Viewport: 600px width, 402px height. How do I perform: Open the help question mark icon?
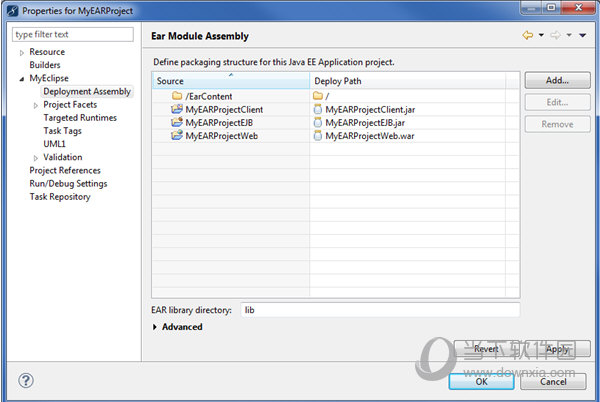[x=26, y=381]
